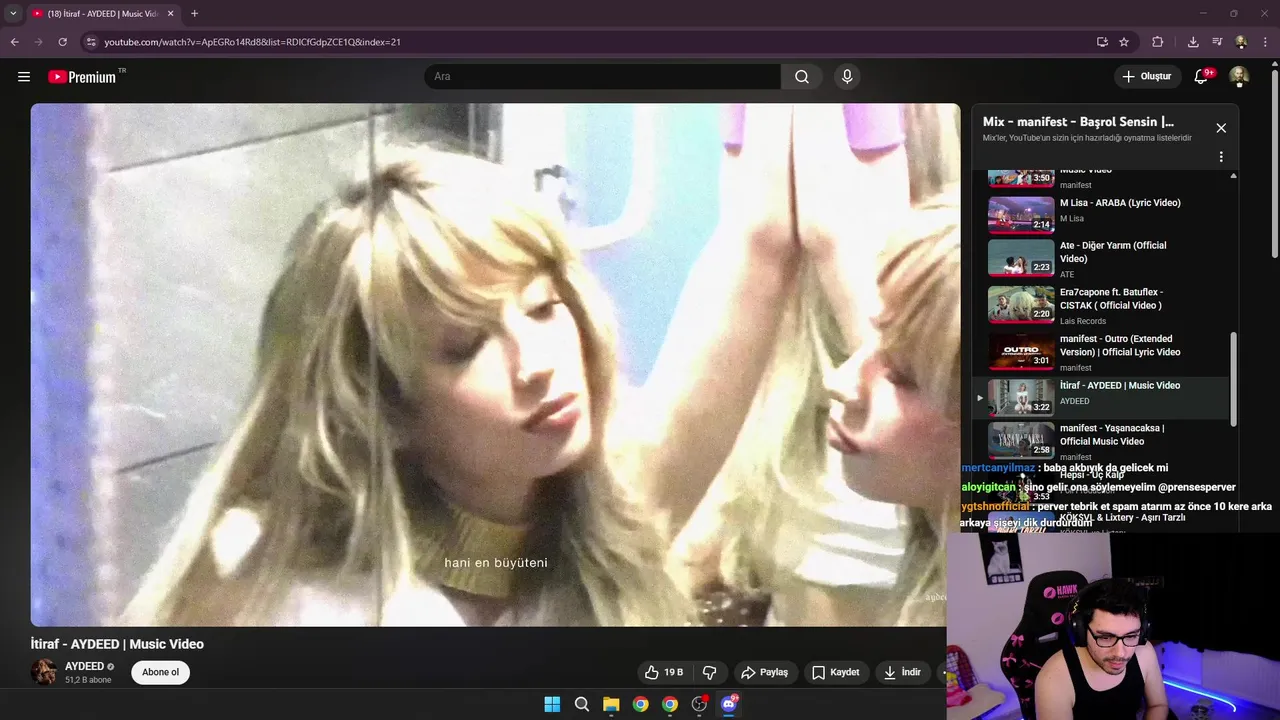Image resolution: width=1280 pixels, height=720 pixels.
Task: Share the video with Paylaş
Action: point(765,672)
